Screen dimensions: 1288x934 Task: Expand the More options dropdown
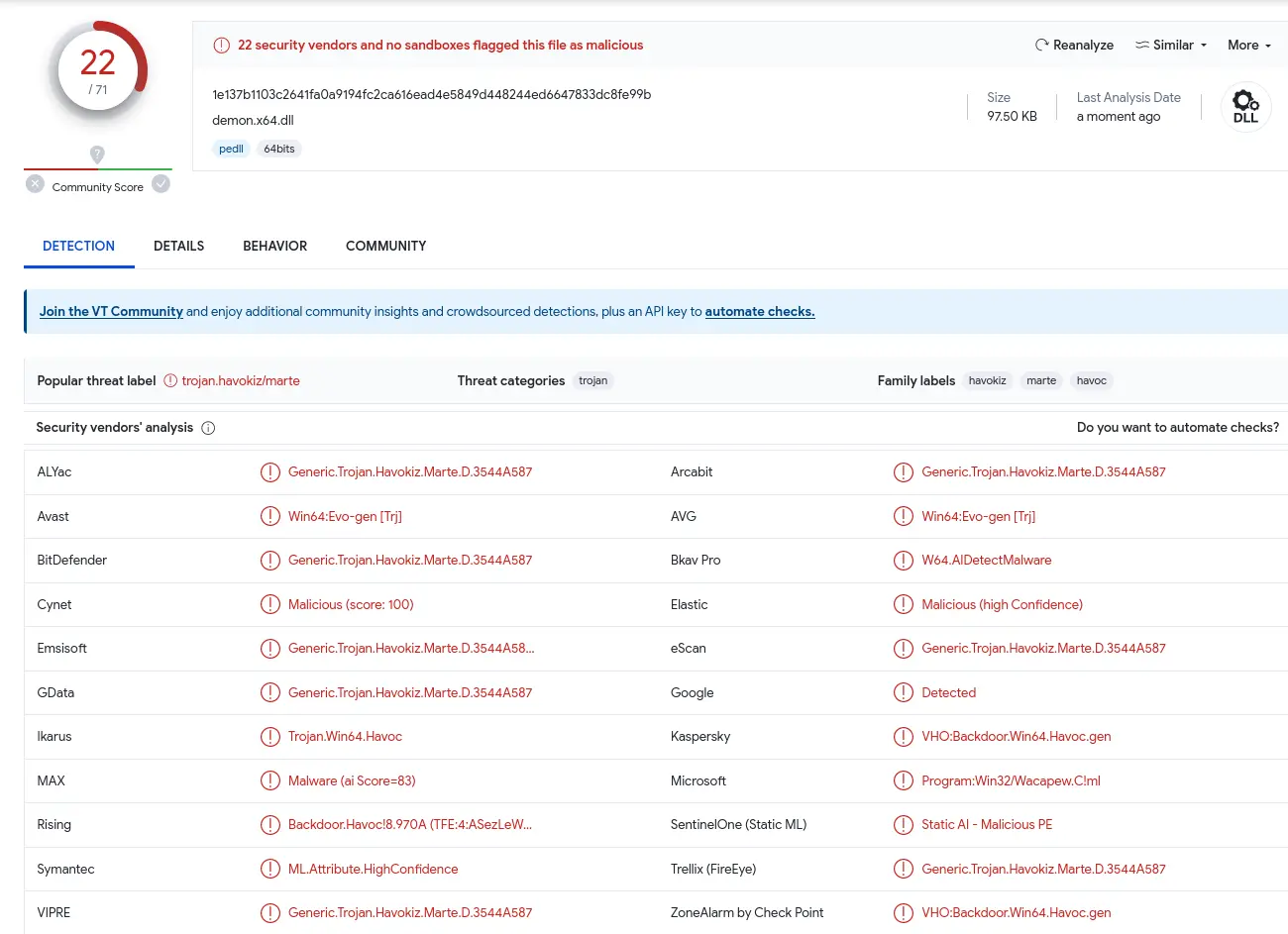click(x=1248, y=46)
